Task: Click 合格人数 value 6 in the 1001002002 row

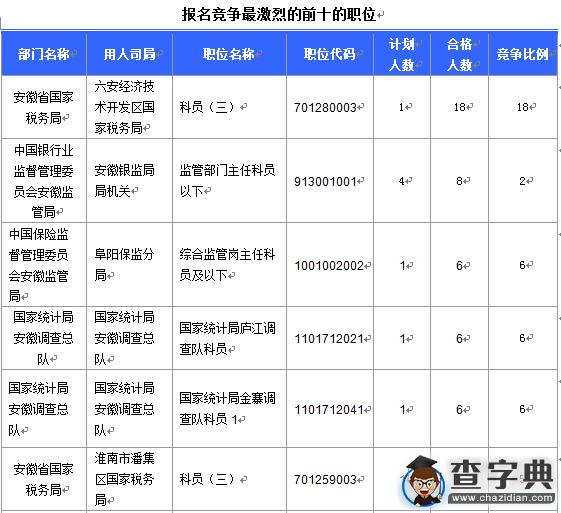Action: 459,265
